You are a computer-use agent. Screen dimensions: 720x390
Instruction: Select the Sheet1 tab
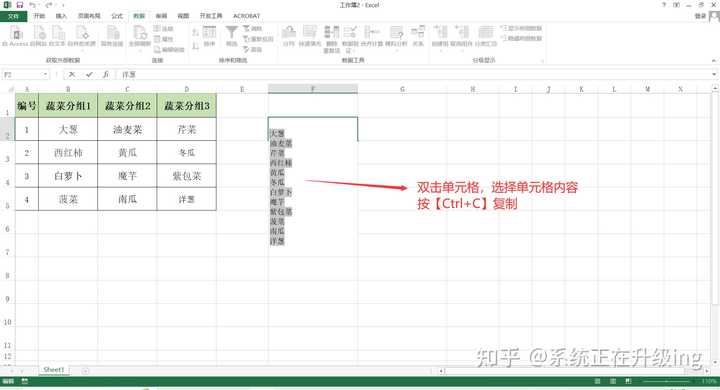(54, 370)
